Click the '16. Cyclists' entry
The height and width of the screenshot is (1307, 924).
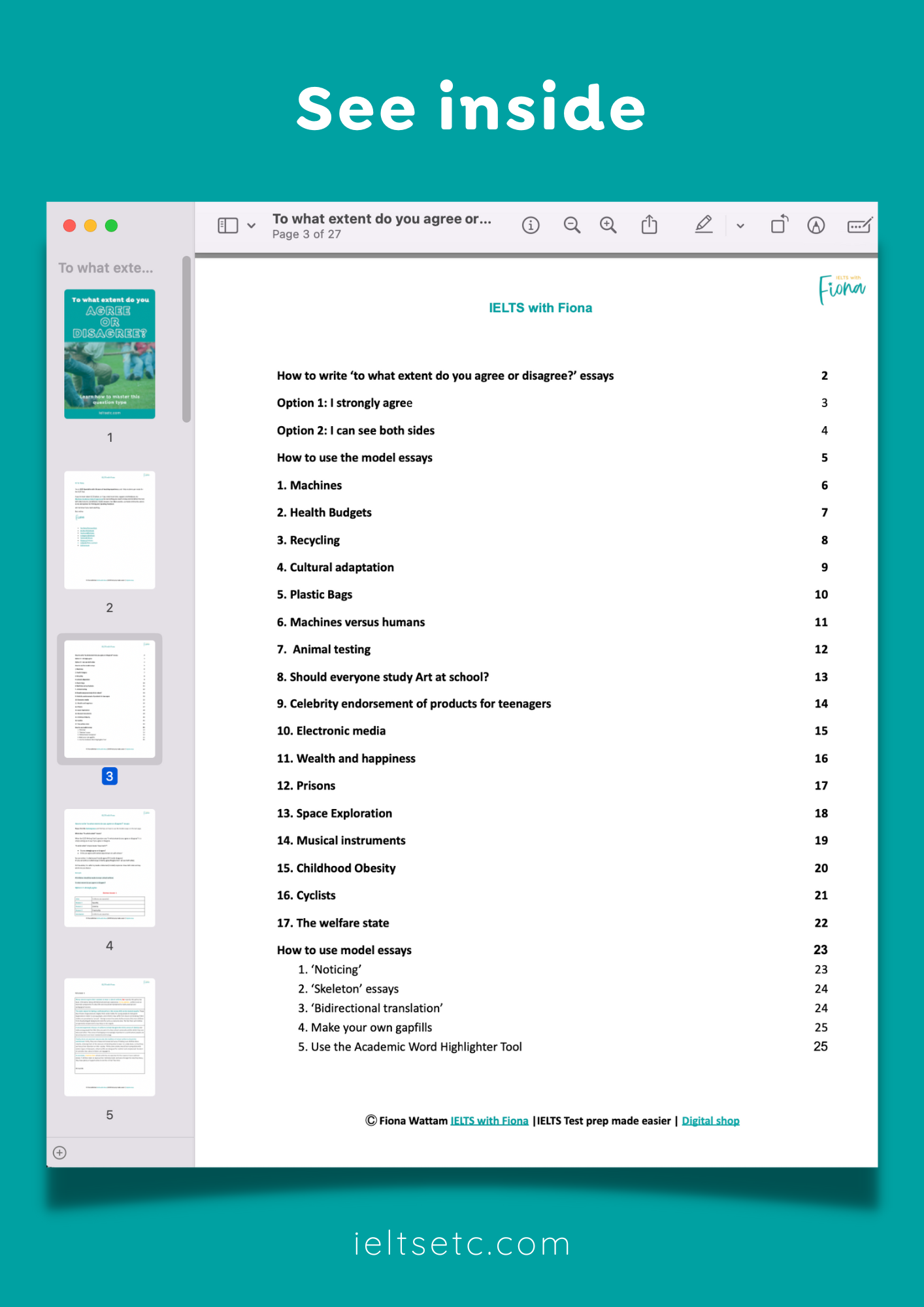(306, 895)
